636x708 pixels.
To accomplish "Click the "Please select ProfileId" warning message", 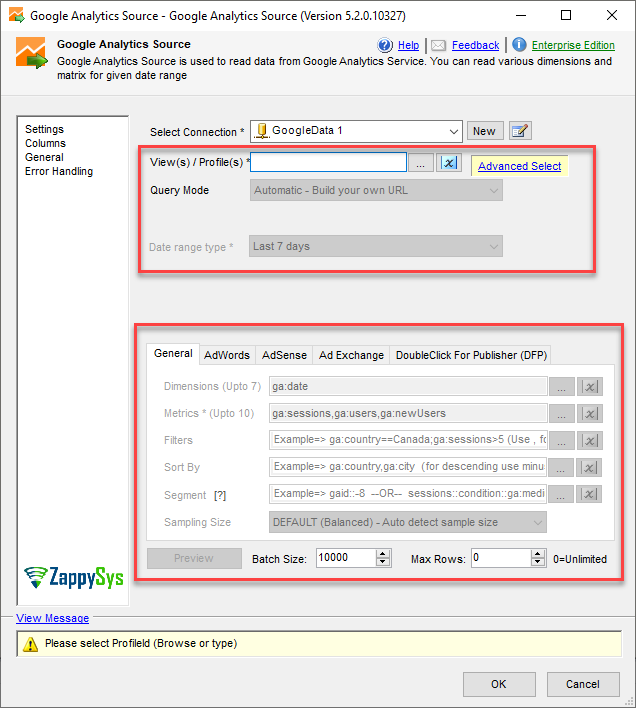I will 141,643.
